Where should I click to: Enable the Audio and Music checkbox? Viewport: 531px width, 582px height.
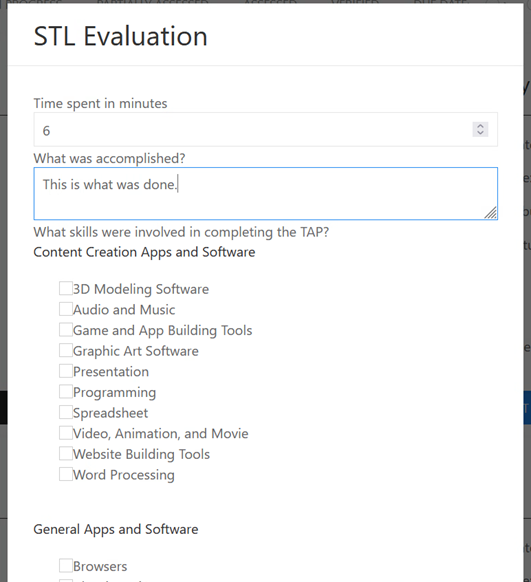coord(66,309)
